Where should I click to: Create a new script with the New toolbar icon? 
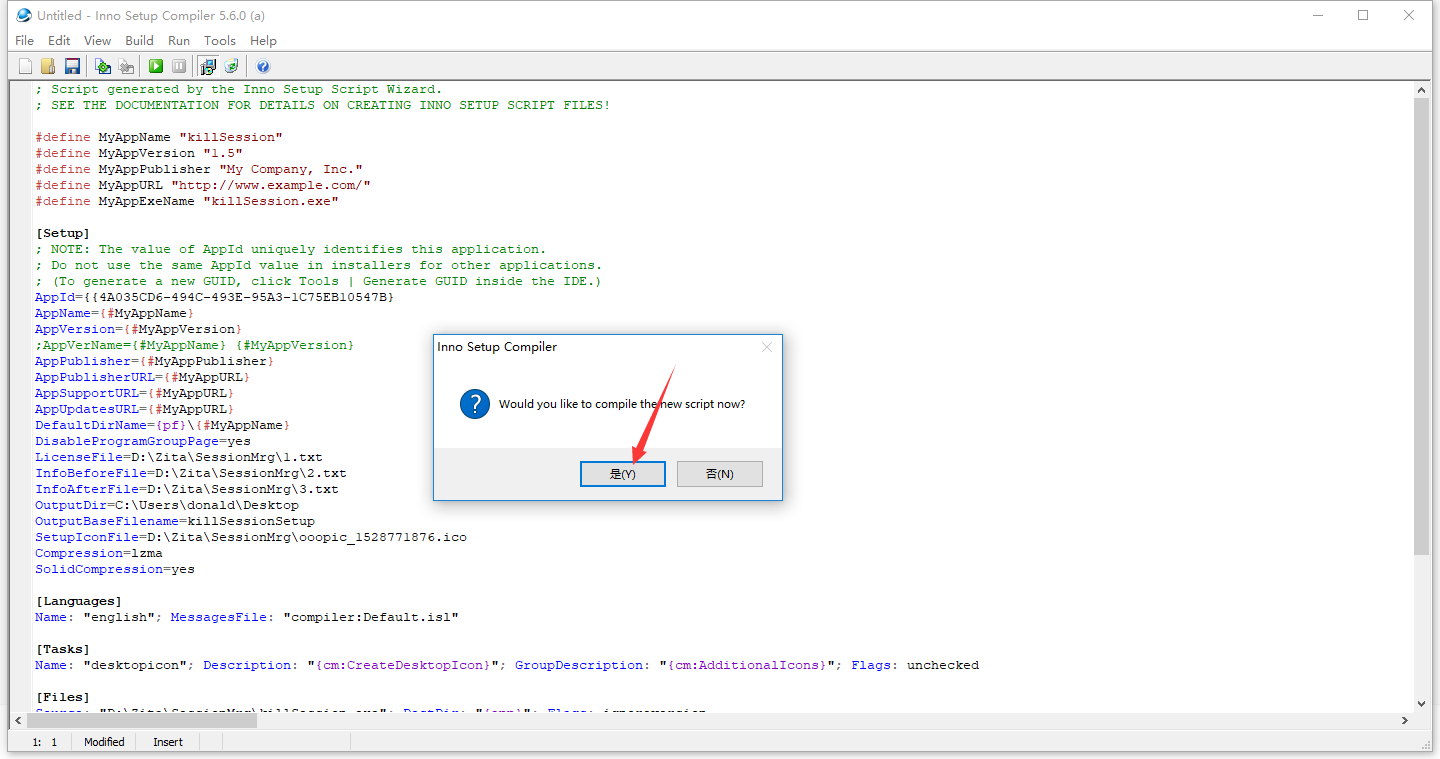pos(26,66)
